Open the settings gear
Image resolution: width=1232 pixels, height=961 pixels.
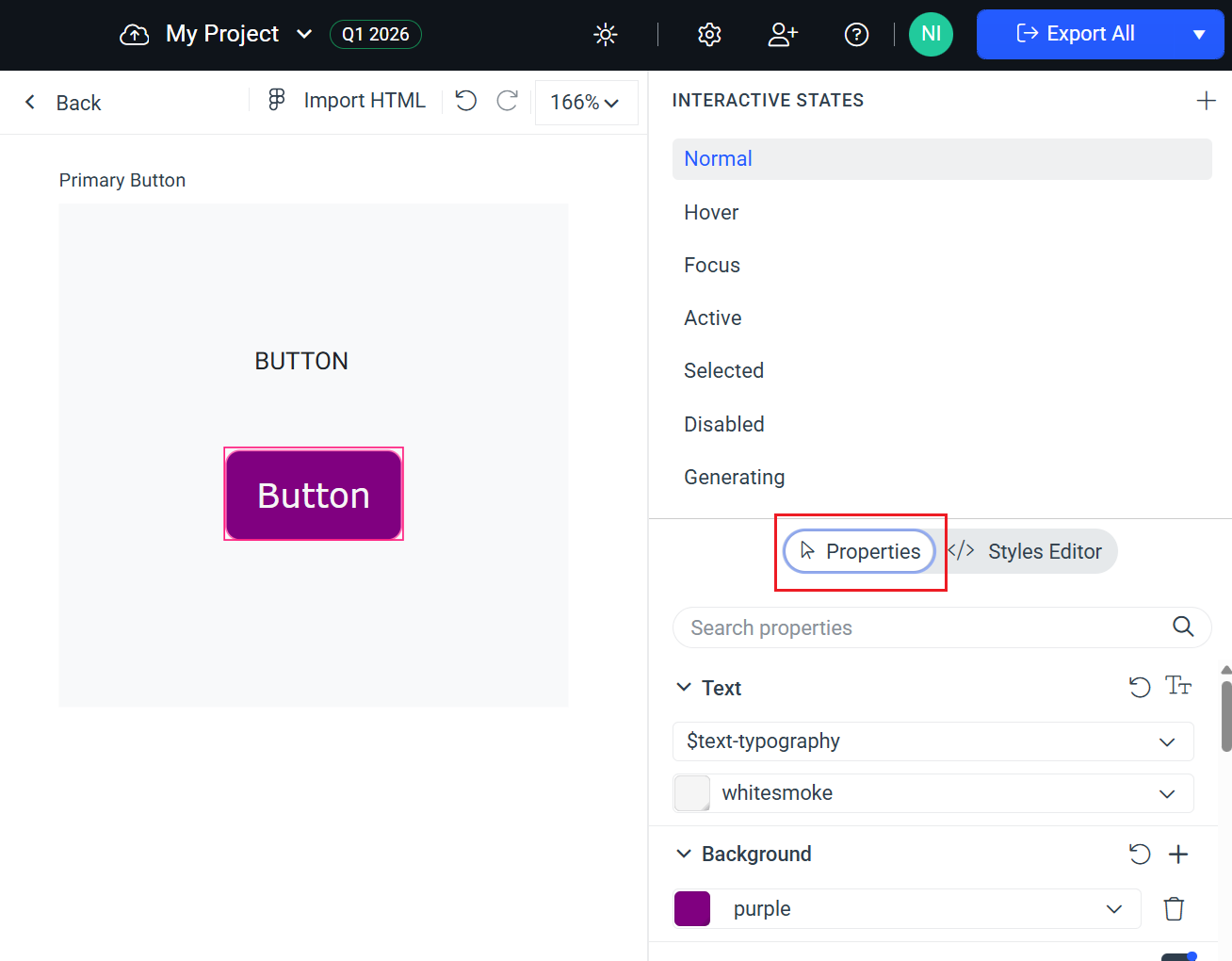pos(708,34)
